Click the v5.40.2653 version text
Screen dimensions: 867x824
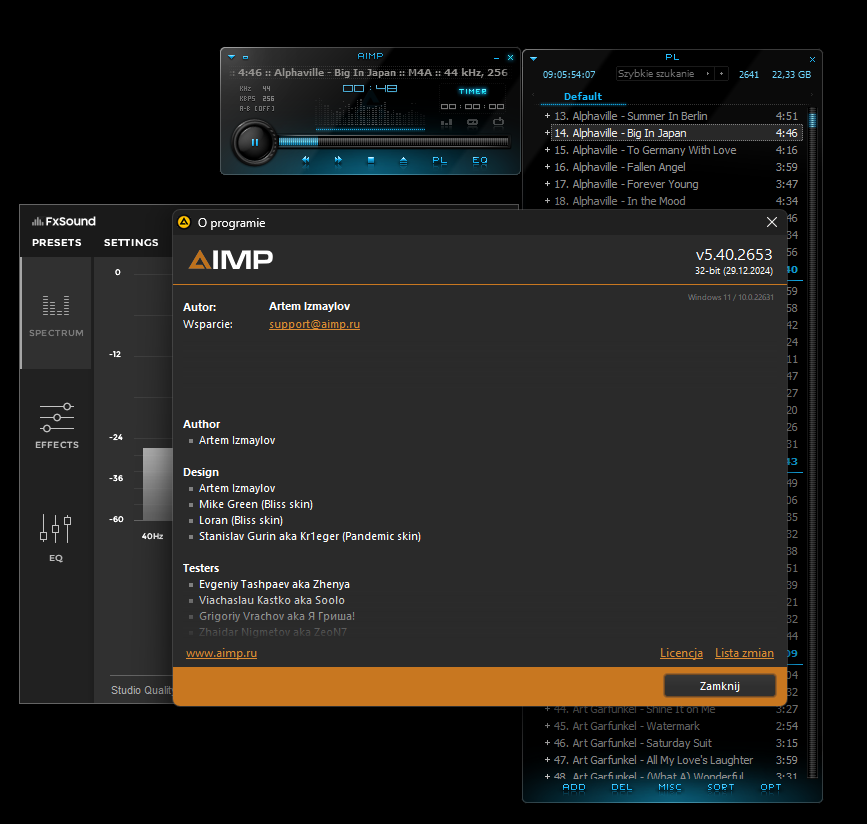coord(734,254)
